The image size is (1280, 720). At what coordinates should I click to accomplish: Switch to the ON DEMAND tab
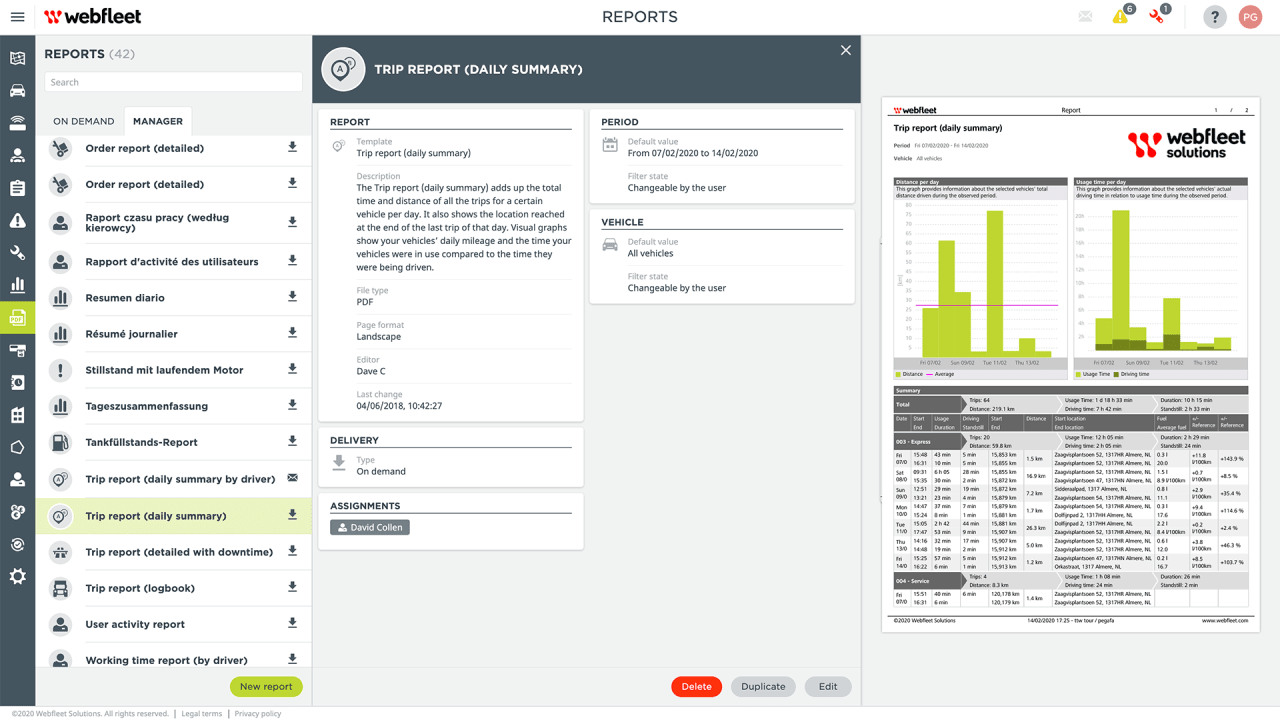tap(84, 121)
